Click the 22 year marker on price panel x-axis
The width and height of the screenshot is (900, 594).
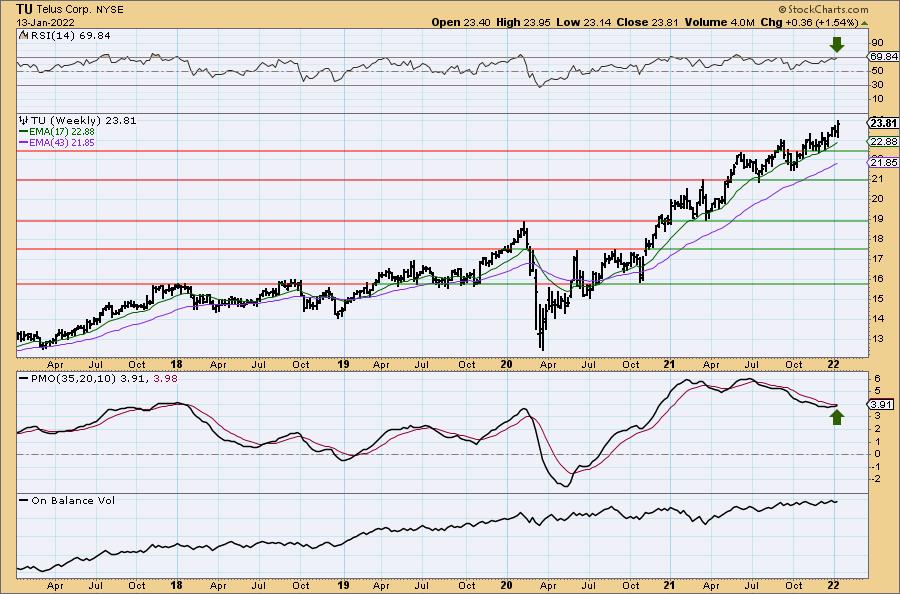pyautogui.click(x=834, y=364)
